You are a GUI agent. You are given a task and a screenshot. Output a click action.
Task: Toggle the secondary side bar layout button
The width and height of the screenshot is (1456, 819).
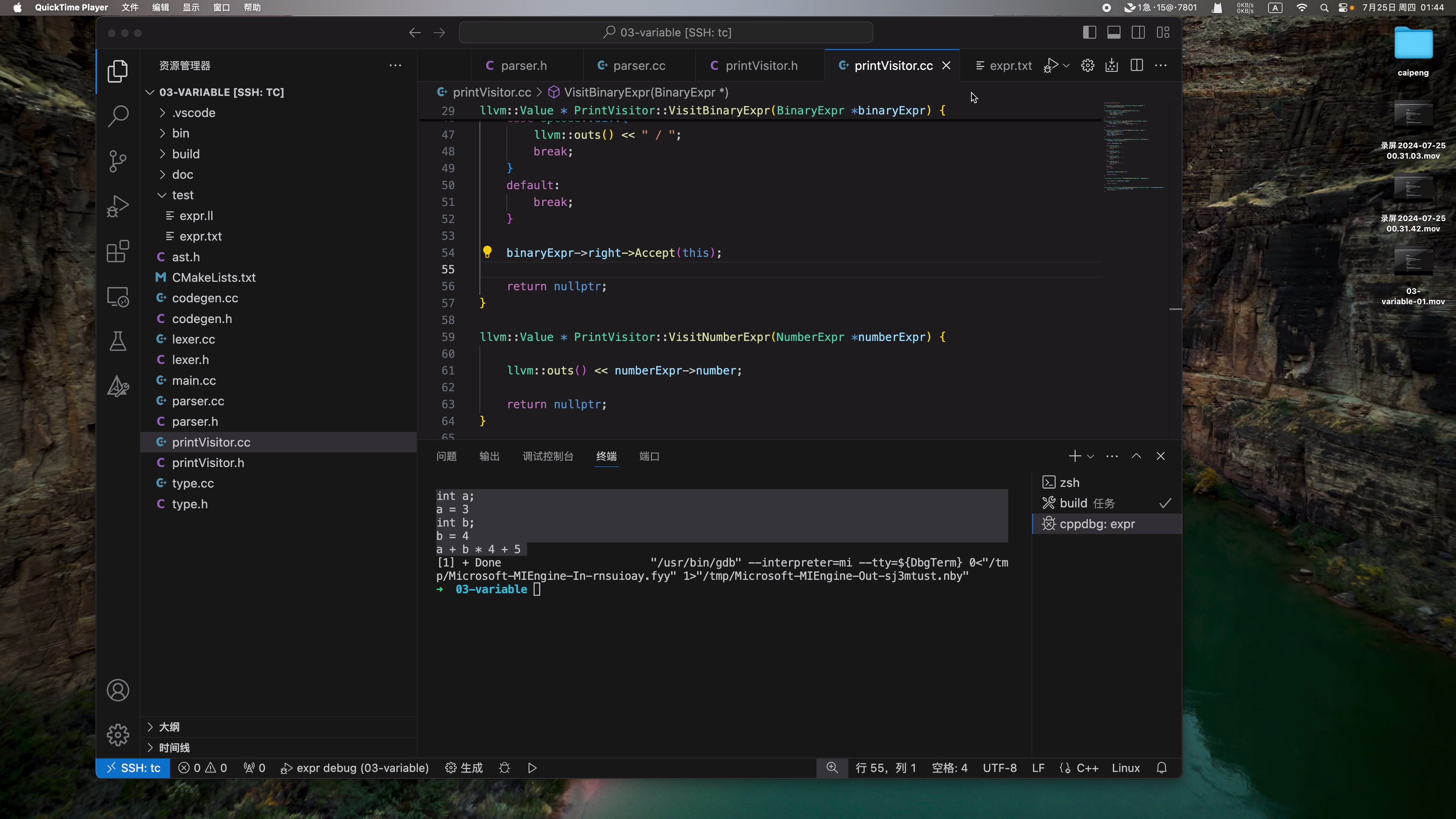point(1138,33)
